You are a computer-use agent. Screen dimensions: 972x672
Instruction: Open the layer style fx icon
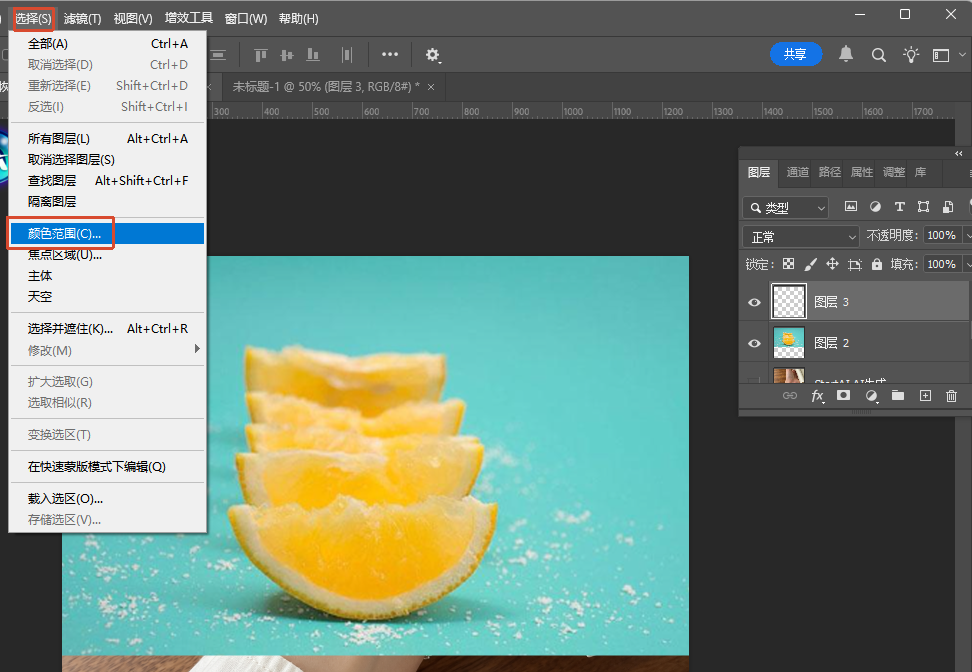pyautogui.click(x=818, y=396)
